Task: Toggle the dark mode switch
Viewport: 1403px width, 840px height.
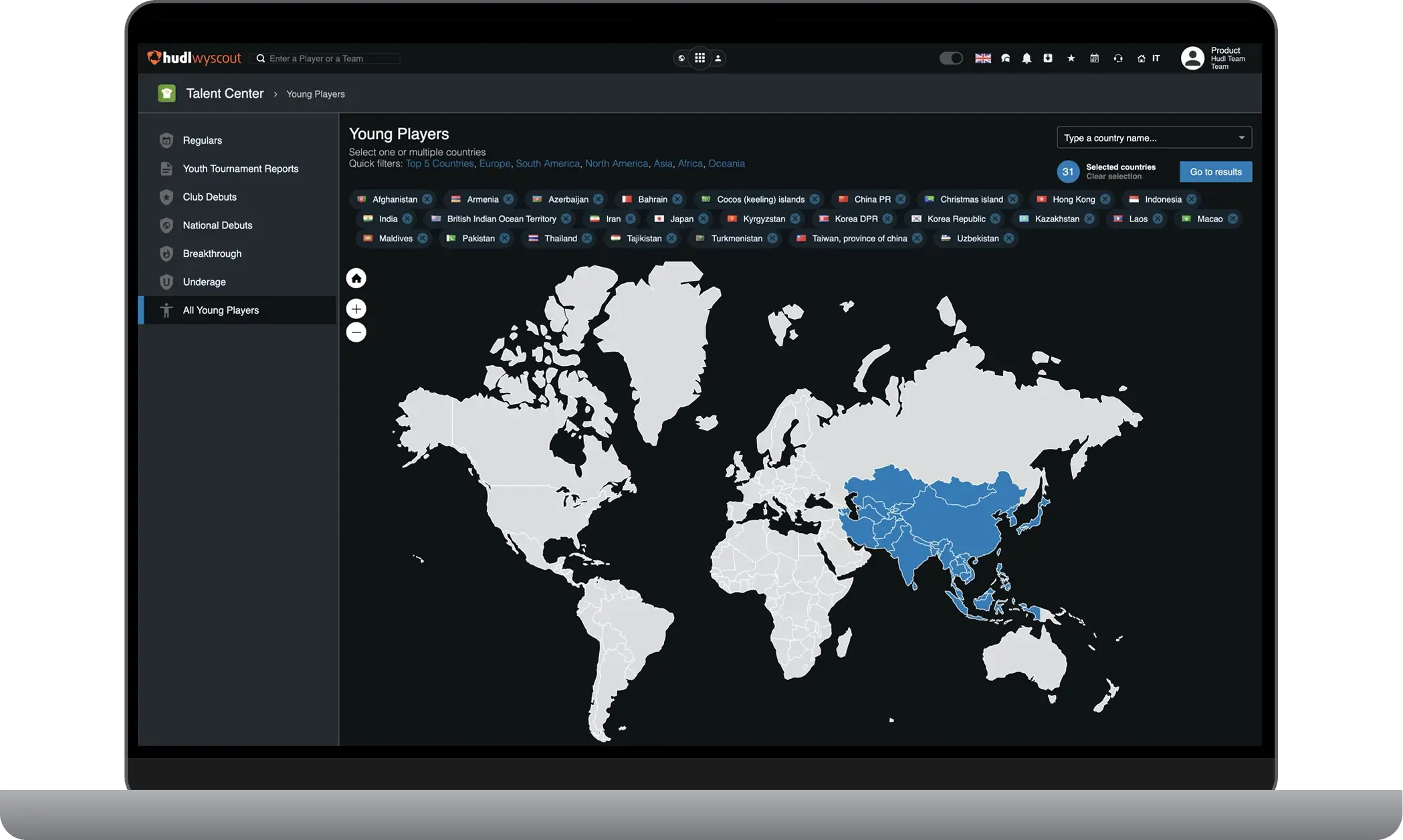Action: [950, 58]
